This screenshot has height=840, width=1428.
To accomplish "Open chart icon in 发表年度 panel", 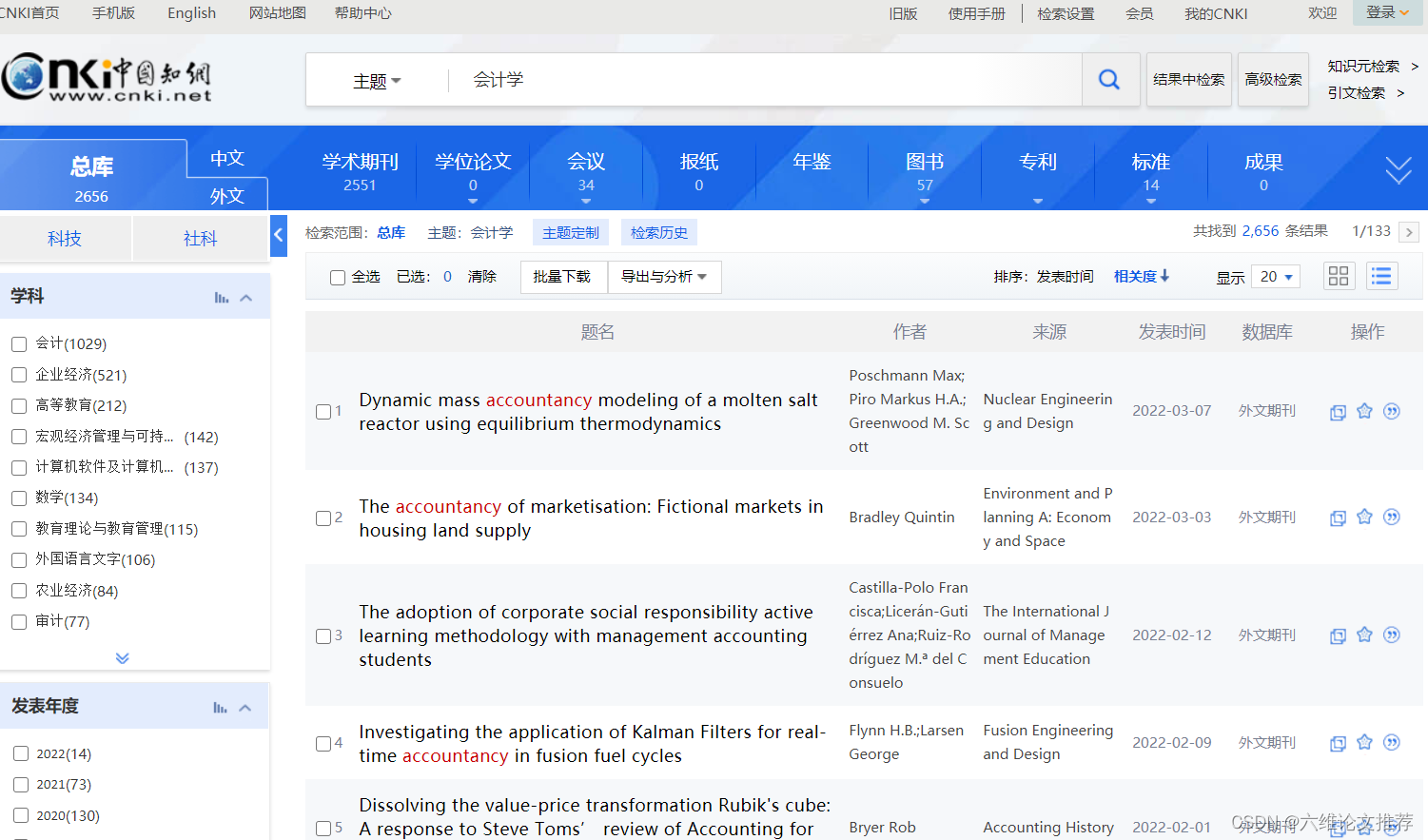I will tap(221, 708).
